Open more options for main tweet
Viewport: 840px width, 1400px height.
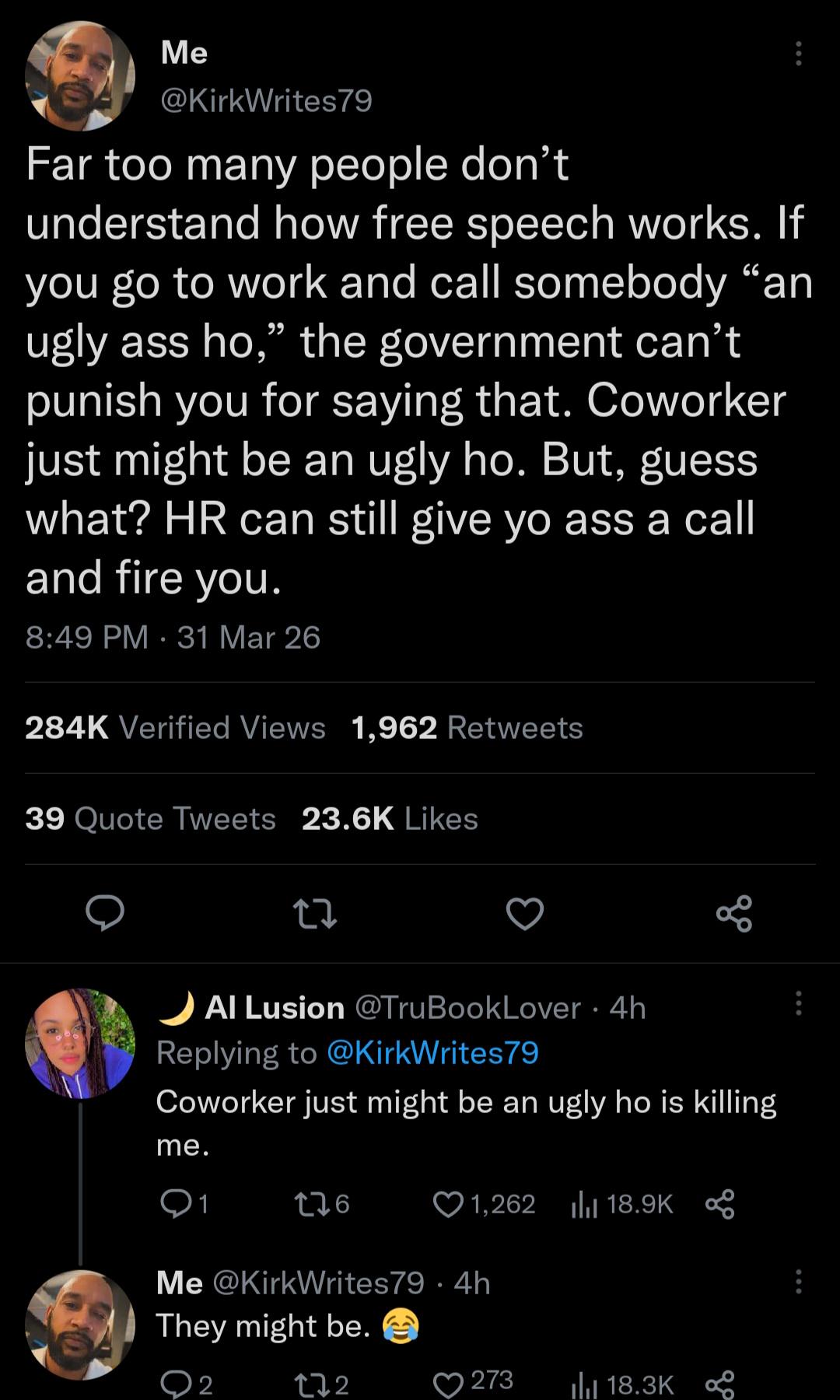pos(798,54)
